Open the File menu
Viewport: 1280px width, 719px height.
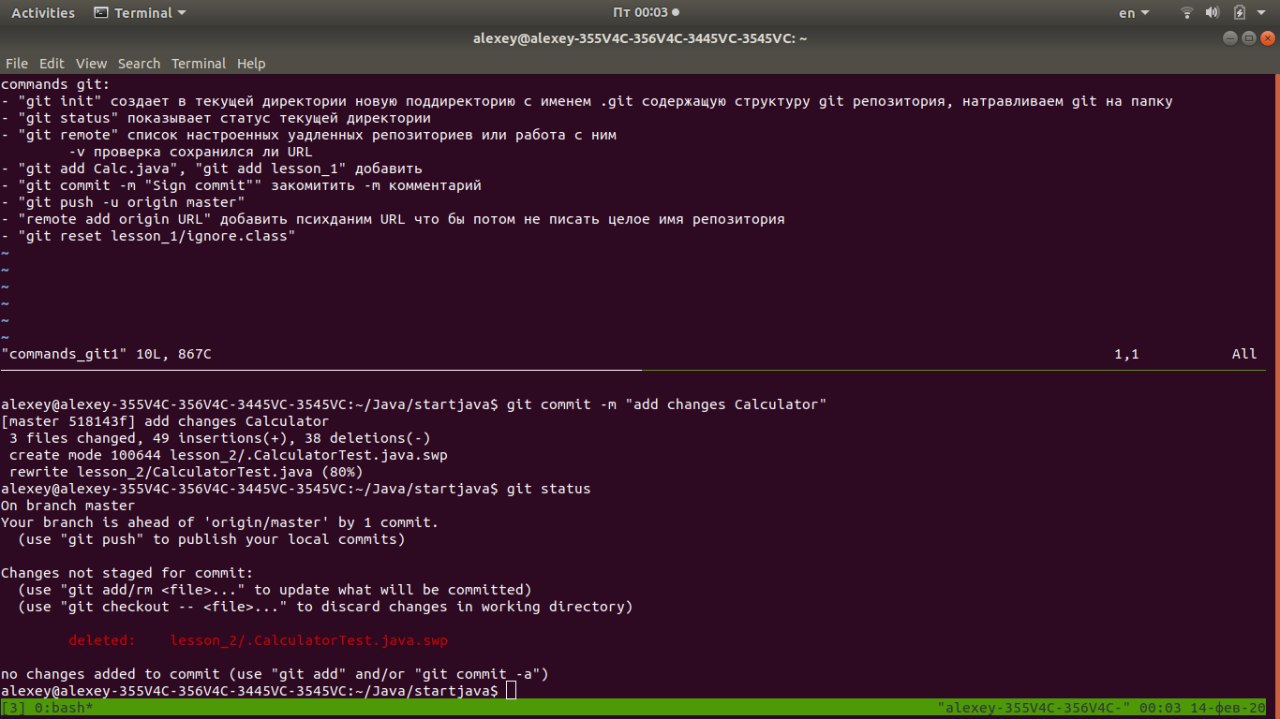tap(16, 63)
